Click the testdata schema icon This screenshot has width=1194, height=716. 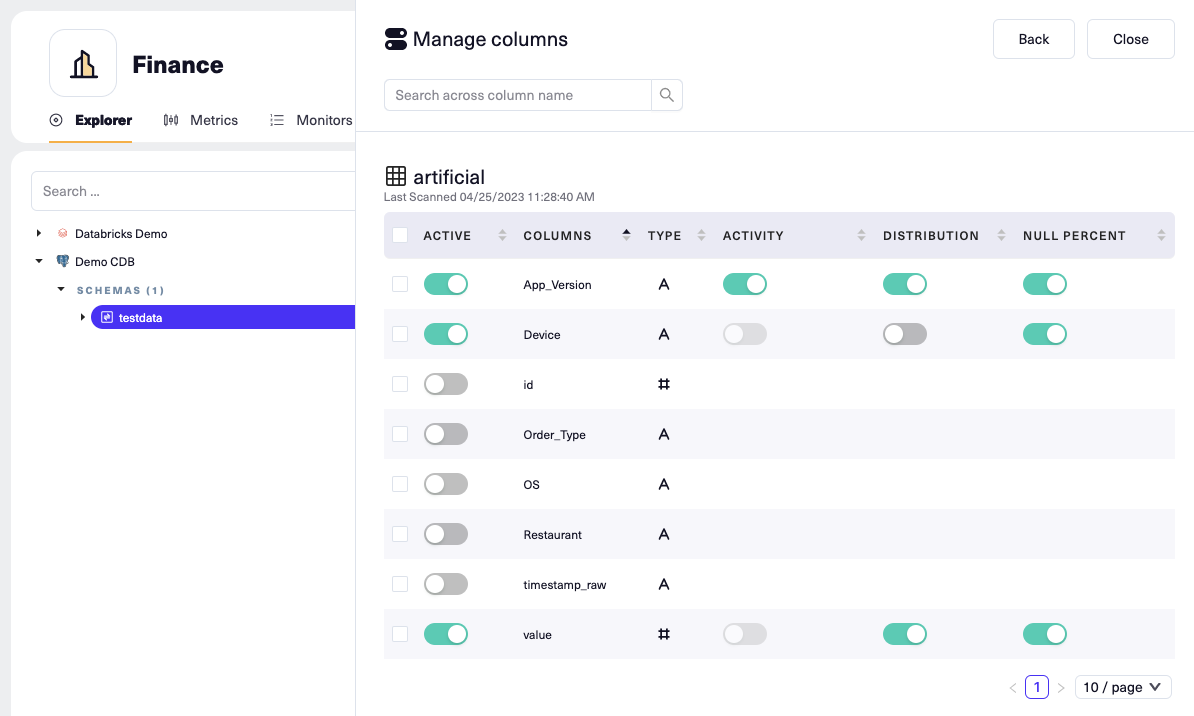pos(107,317)
